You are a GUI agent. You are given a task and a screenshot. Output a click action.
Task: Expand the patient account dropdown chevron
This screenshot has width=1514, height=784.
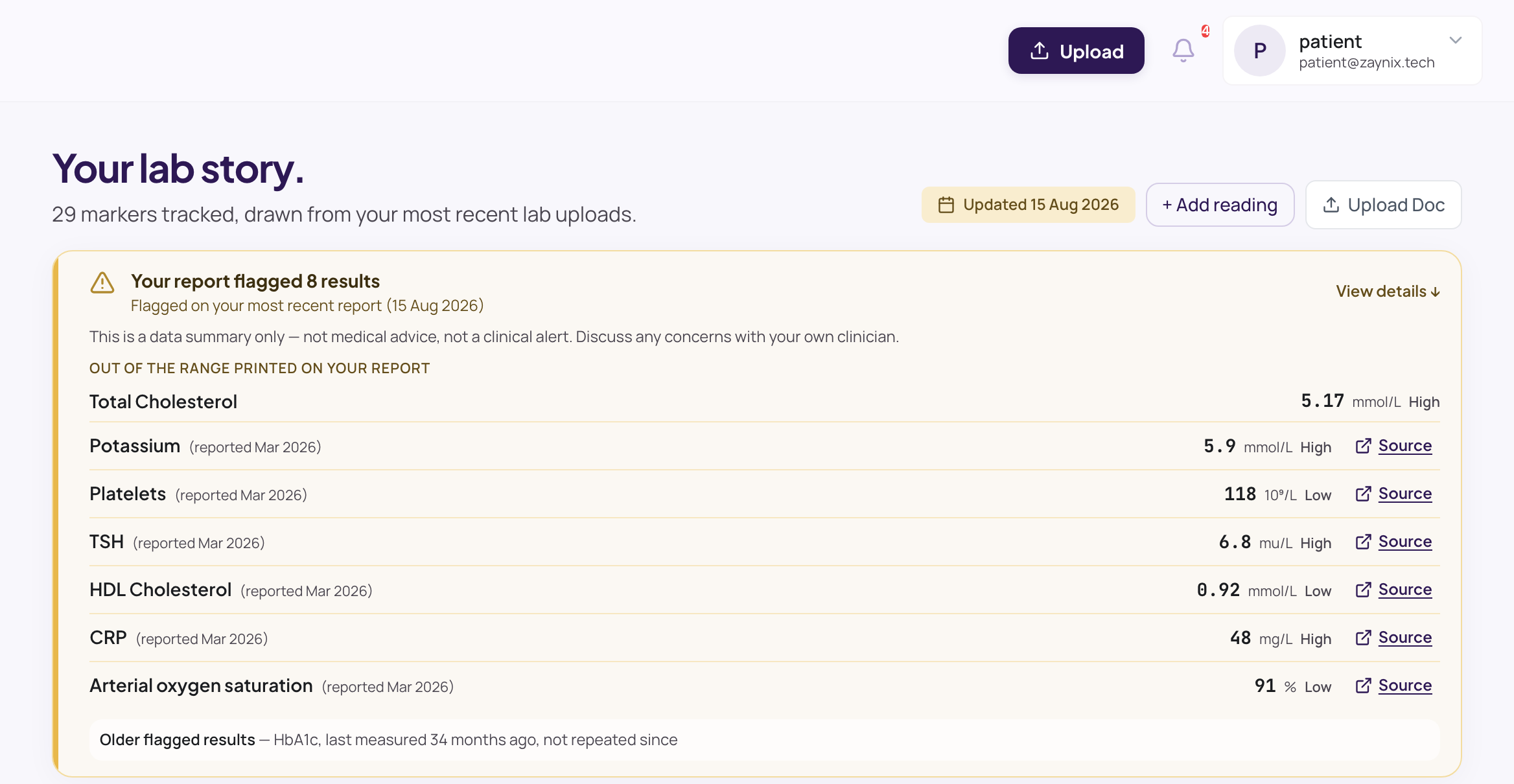[1456, 40]
